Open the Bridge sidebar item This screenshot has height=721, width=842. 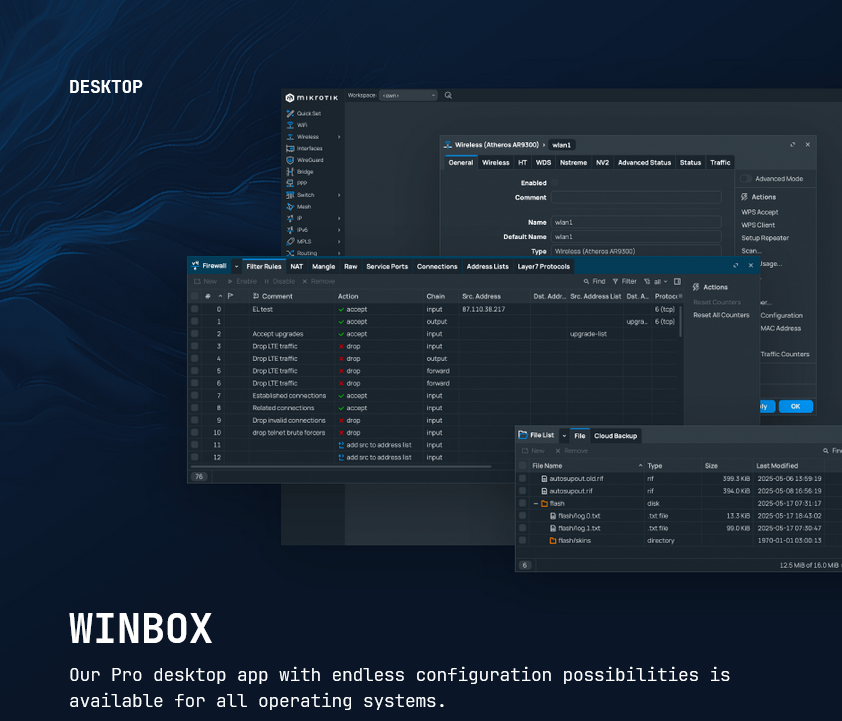pyautogui.click(x=300, y=172)
